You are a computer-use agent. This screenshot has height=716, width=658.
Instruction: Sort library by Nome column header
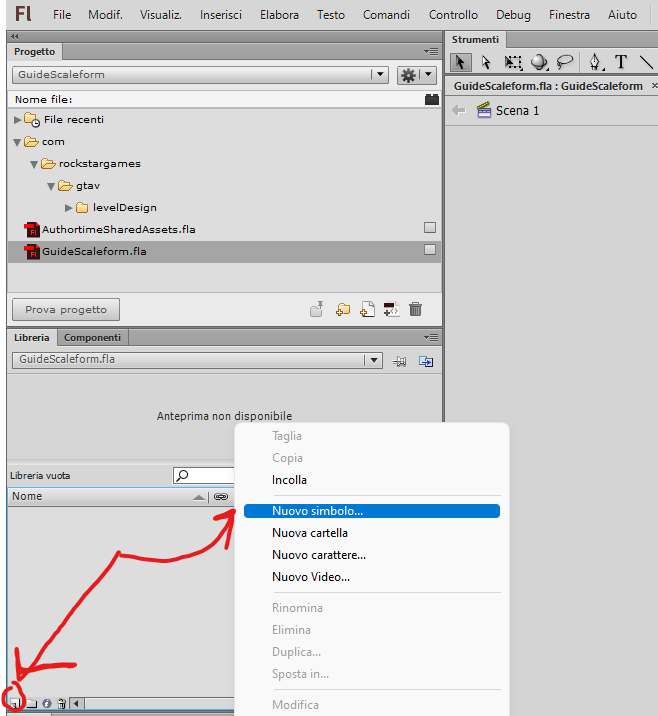[x=108, y=496]
